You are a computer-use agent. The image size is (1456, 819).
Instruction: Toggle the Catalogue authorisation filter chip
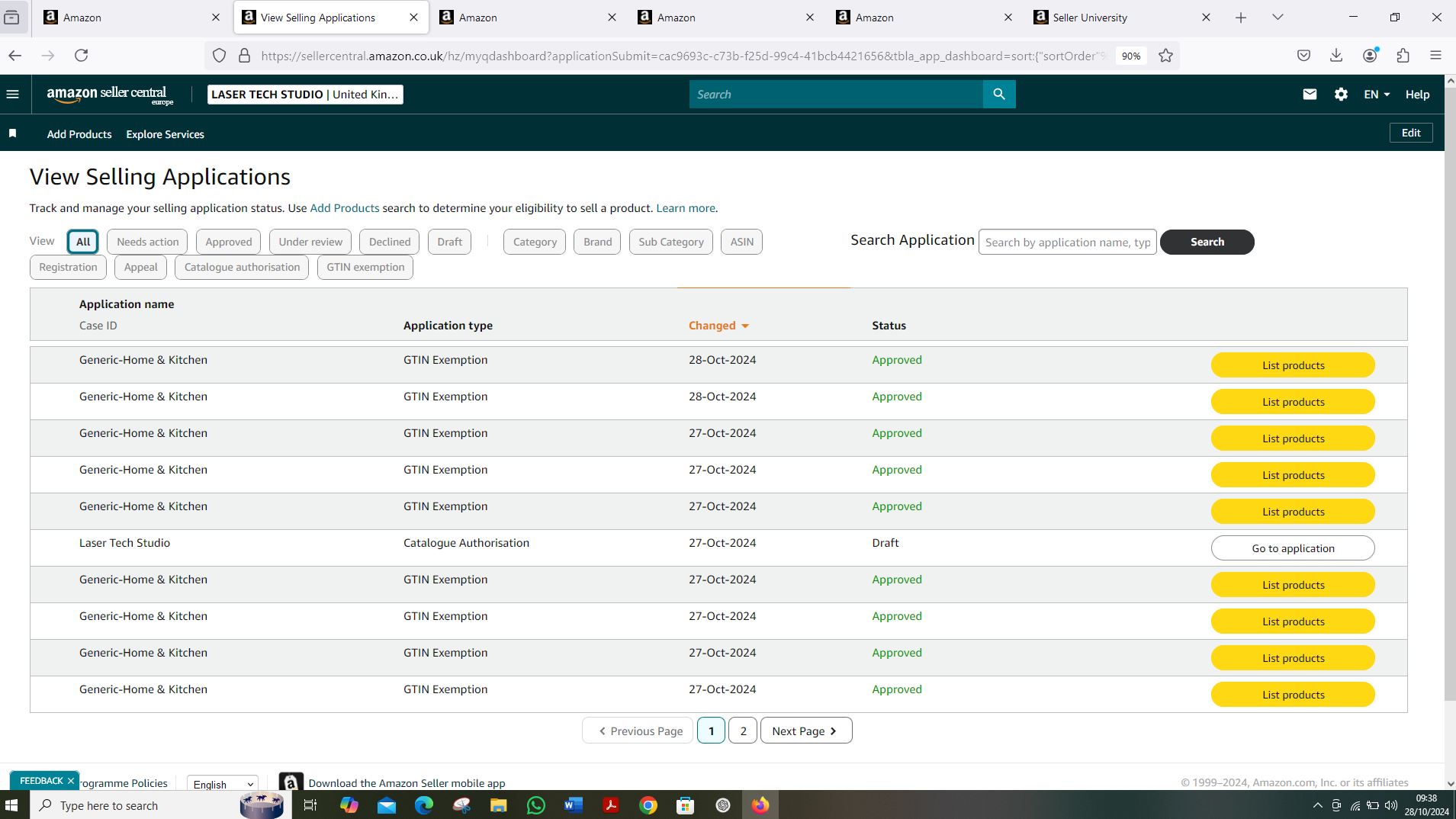point(242,267)
